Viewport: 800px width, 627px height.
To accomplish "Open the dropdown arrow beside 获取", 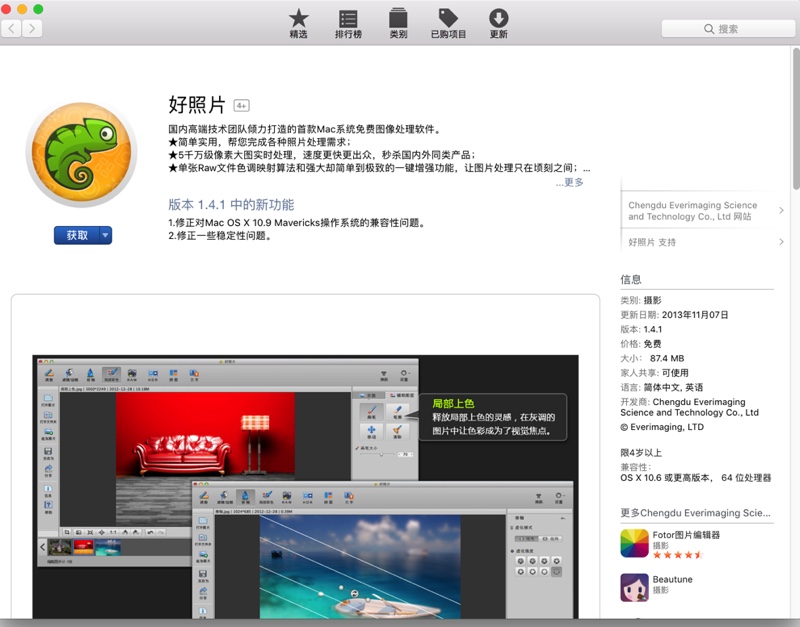I will (x=105, y=235).
